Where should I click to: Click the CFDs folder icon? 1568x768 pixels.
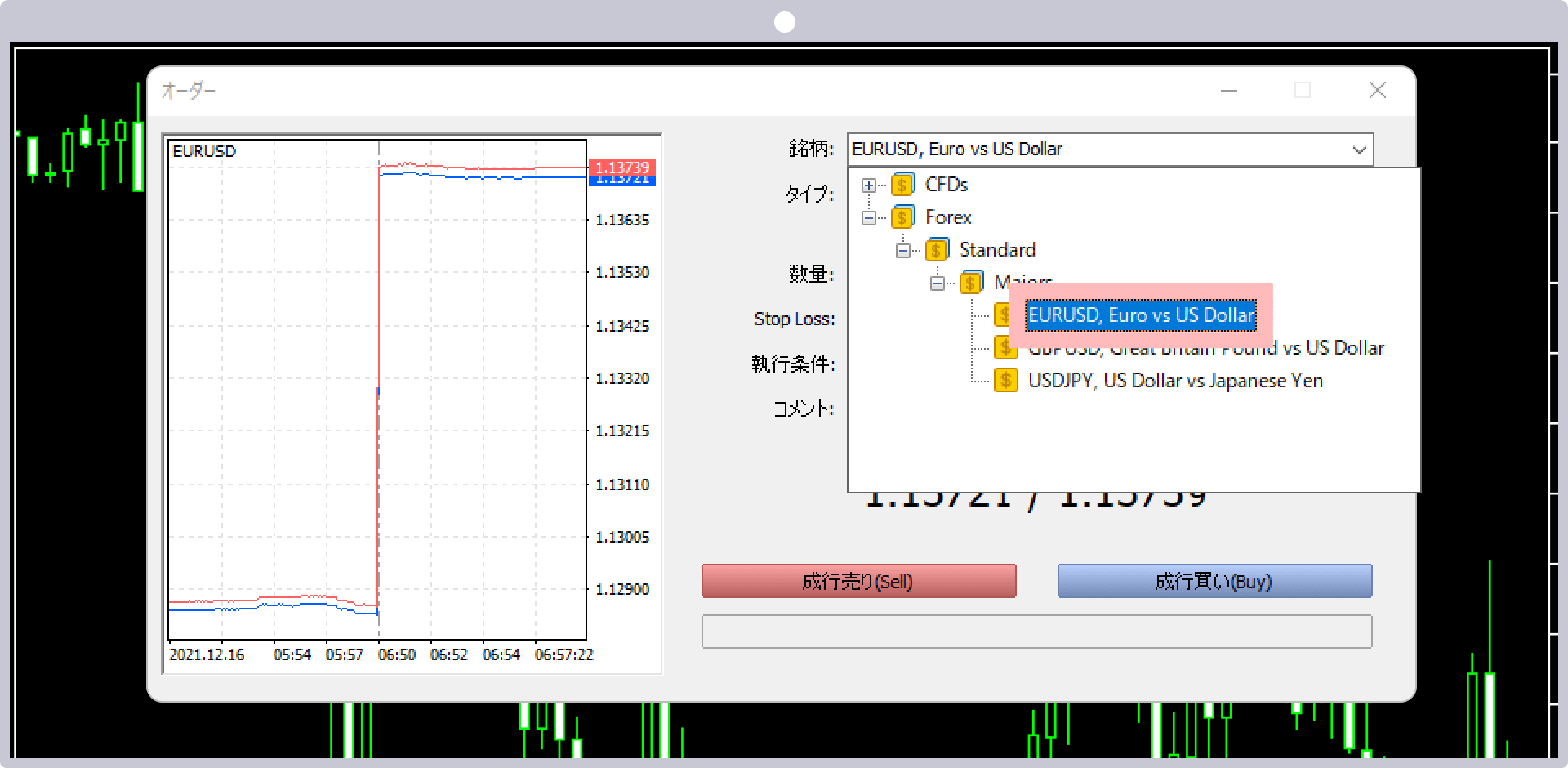[x=902, y=185]
